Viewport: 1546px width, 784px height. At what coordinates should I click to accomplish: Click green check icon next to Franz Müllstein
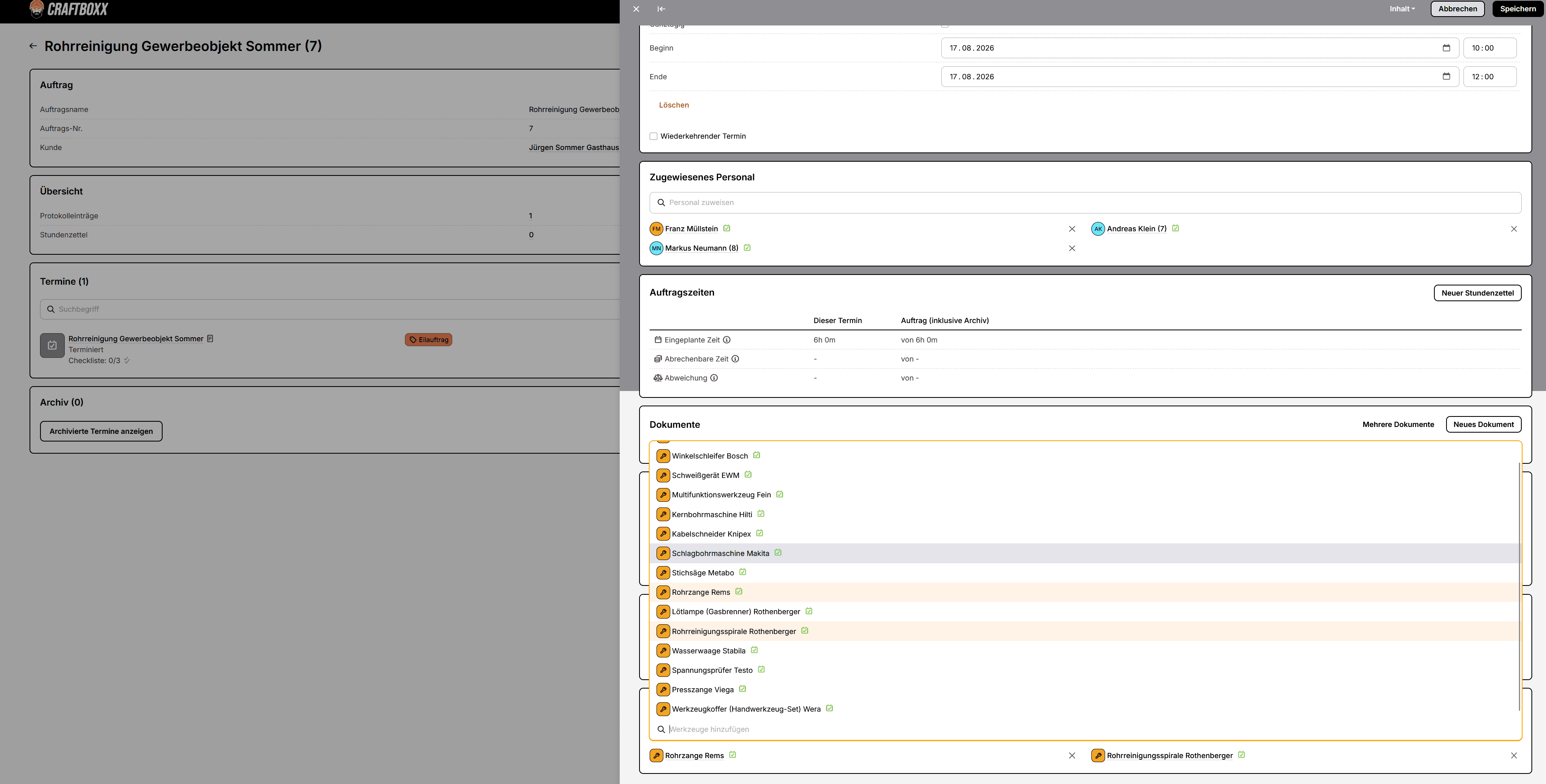(x=727, y=228)
